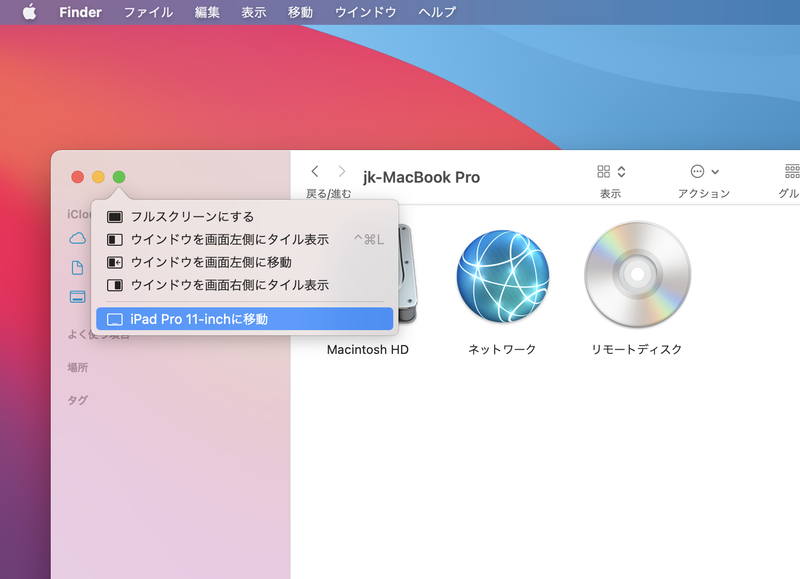
Task: Select the リモートディスク disc icon
Action: coord(639,275)
